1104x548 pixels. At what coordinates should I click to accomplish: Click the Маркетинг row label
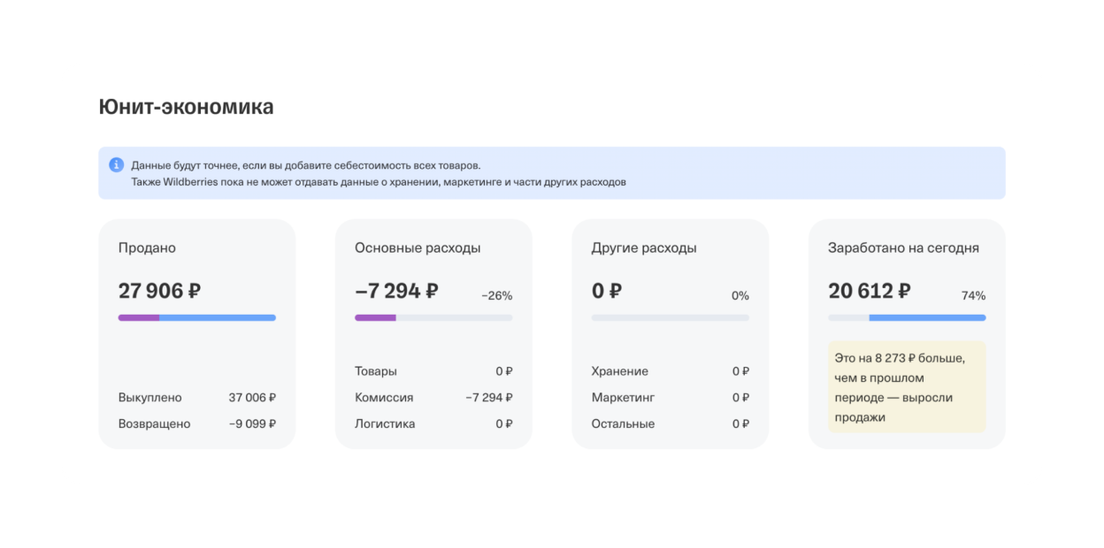(x=623, y=397)
